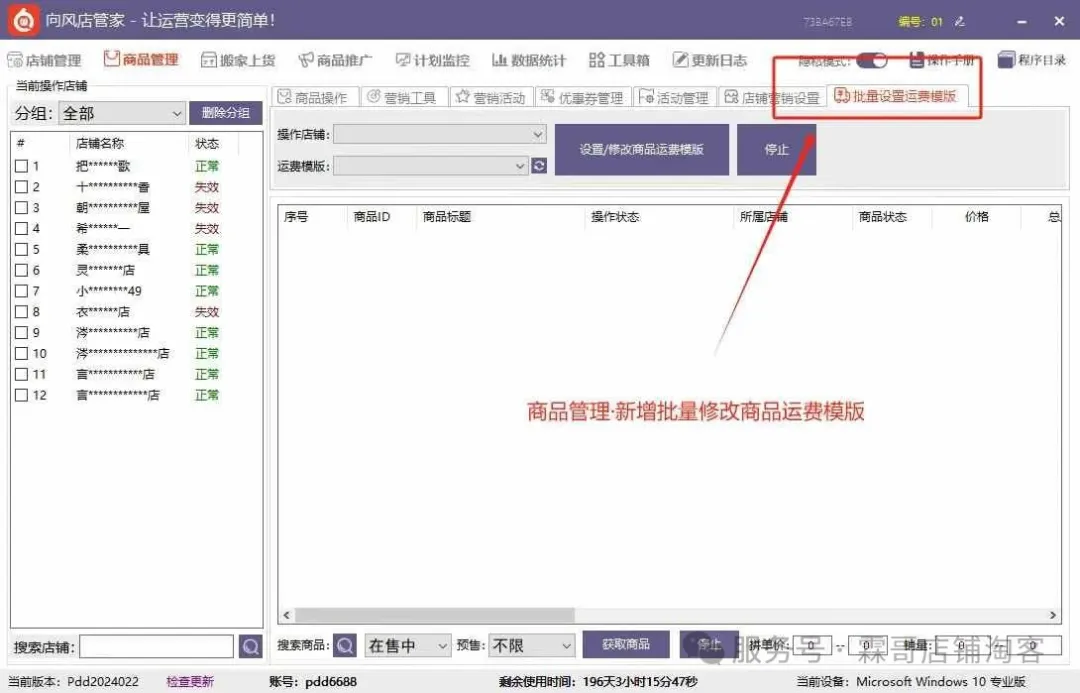Tick the checkbox for store row 5
Image resolution: width=1080 pixels, height=693 pixels.
click(x=21, y=249)
